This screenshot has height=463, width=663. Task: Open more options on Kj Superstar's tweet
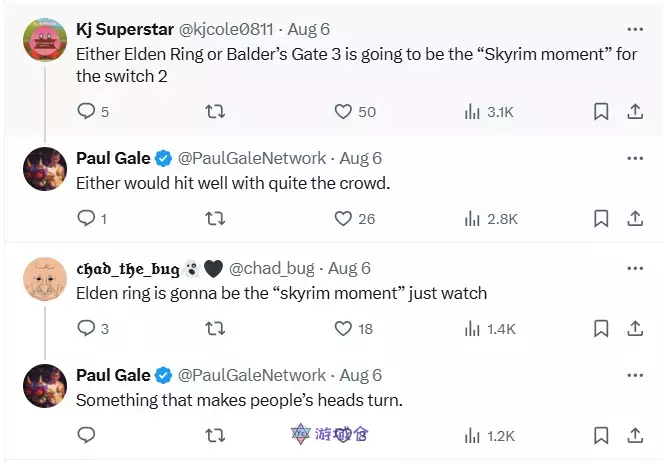tap(634, 28)
